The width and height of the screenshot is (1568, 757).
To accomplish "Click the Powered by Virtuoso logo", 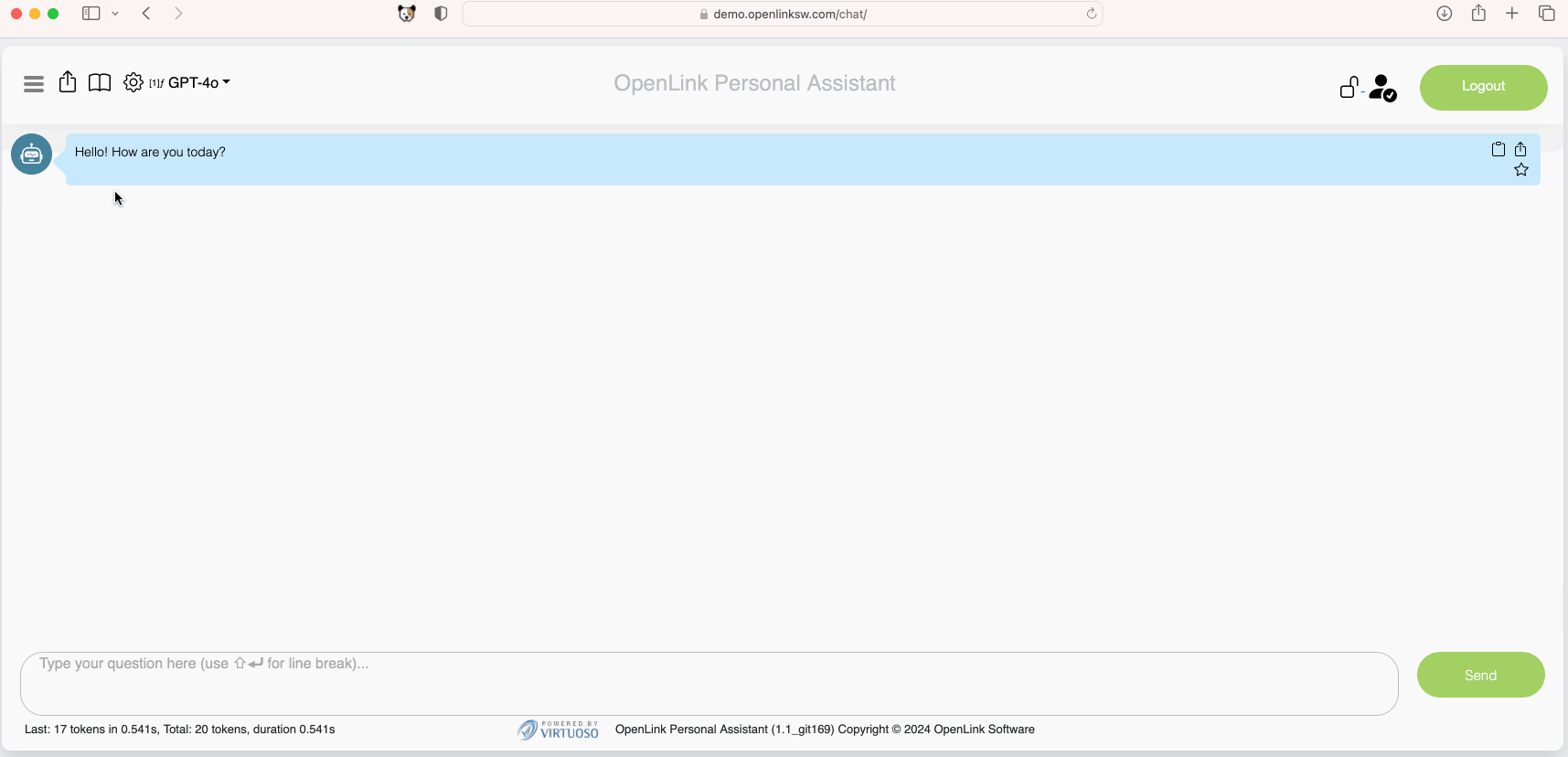I will point(558,730).
